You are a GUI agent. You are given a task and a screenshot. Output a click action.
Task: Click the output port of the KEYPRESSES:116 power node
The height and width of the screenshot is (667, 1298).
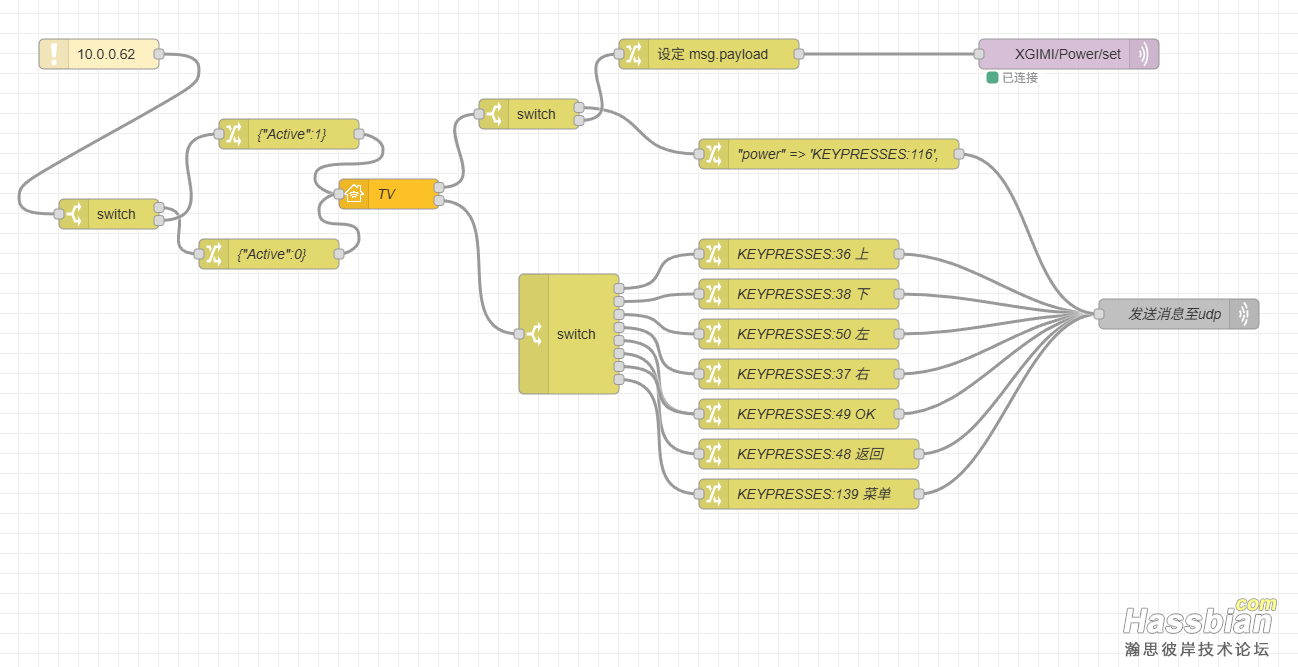pos(959,154)
